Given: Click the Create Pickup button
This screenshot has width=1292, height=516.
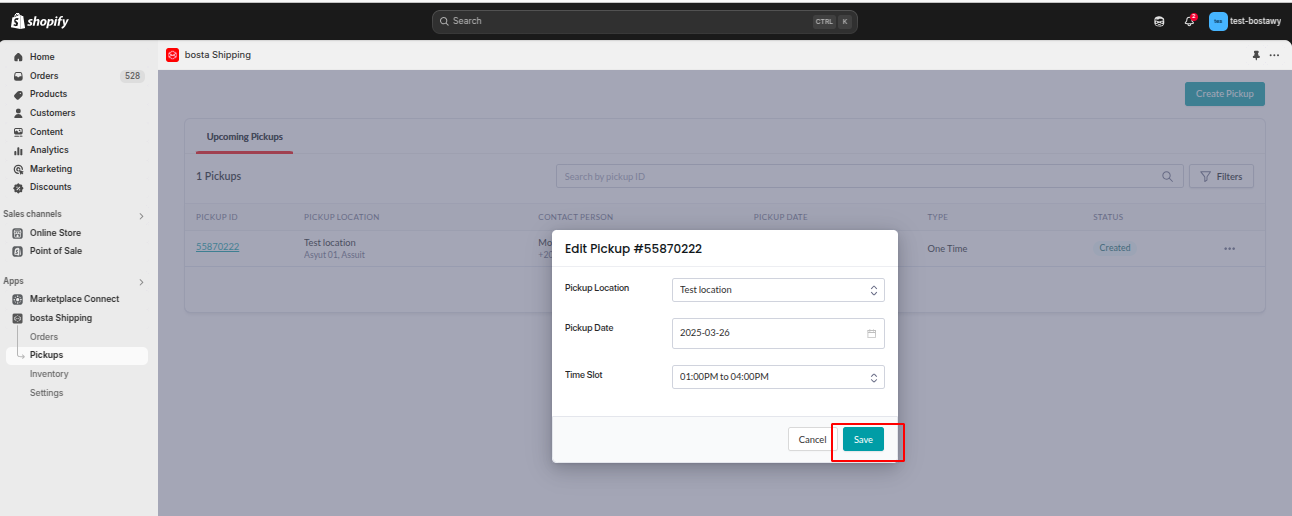Looking at the screenshot, I should pos(1225,94).
